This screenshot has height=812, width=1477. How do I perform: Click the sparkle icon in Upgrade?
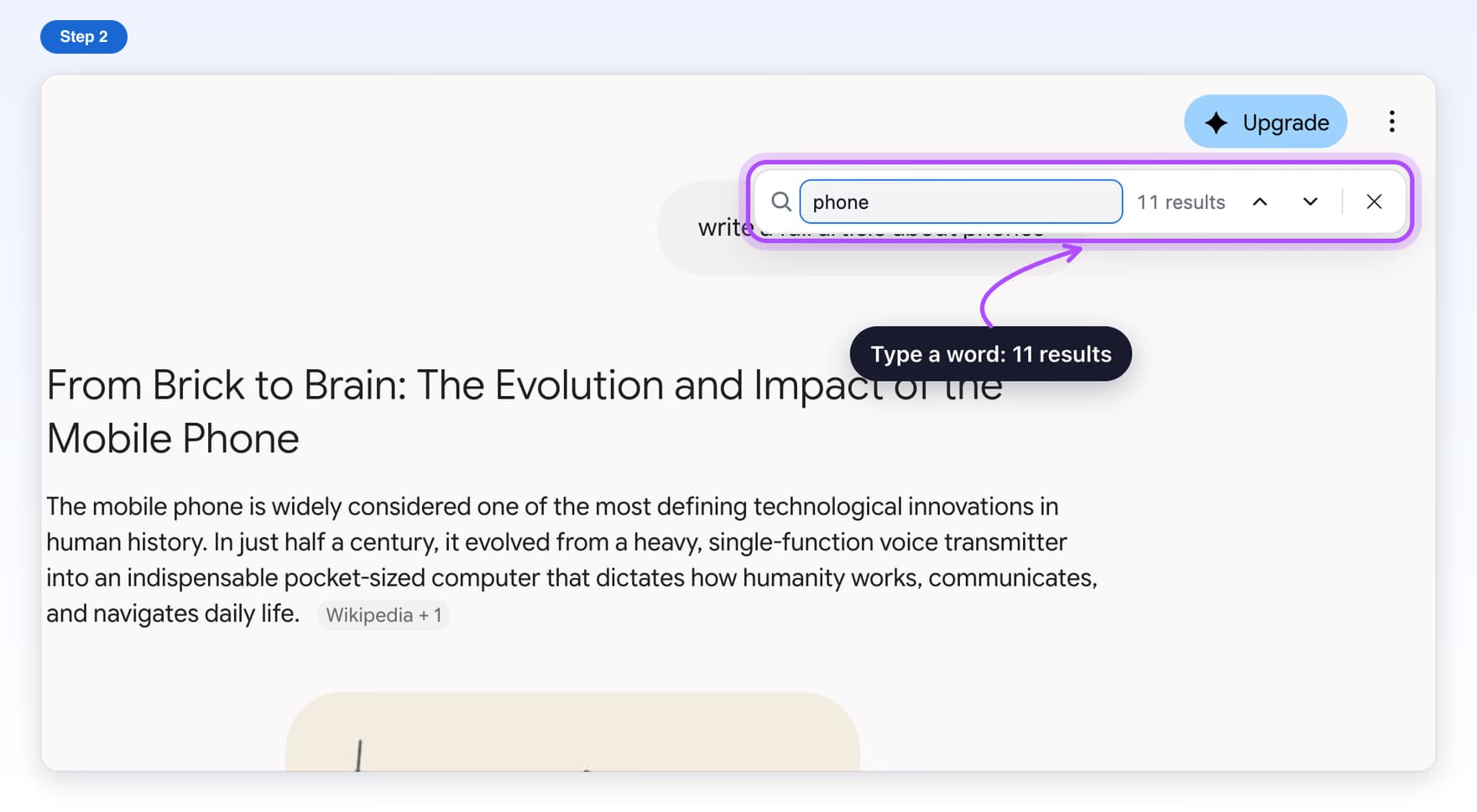tap(1216, 122)
